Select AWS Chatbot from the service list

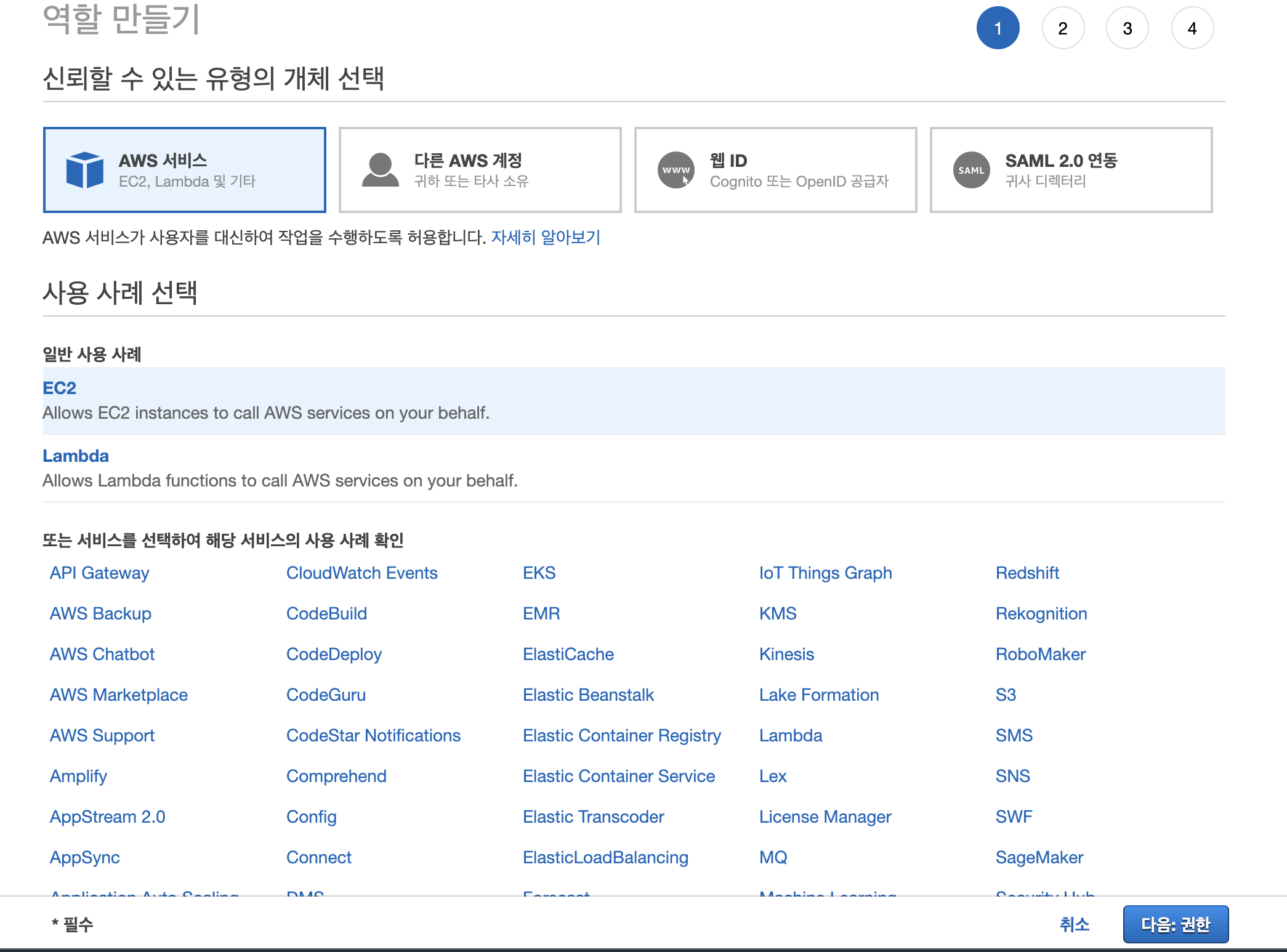point(102,654)
